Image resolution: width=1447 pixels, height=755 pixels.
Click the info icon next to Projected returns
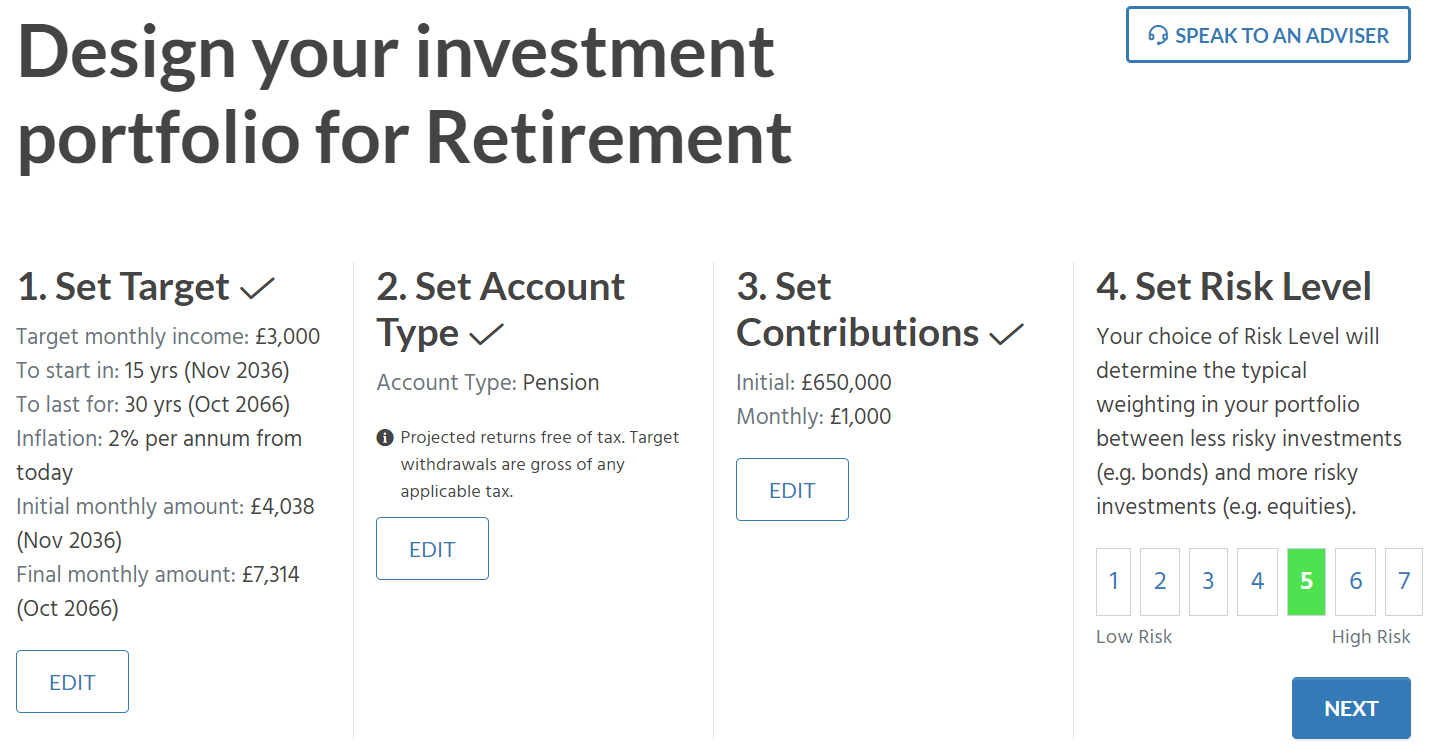385,438
